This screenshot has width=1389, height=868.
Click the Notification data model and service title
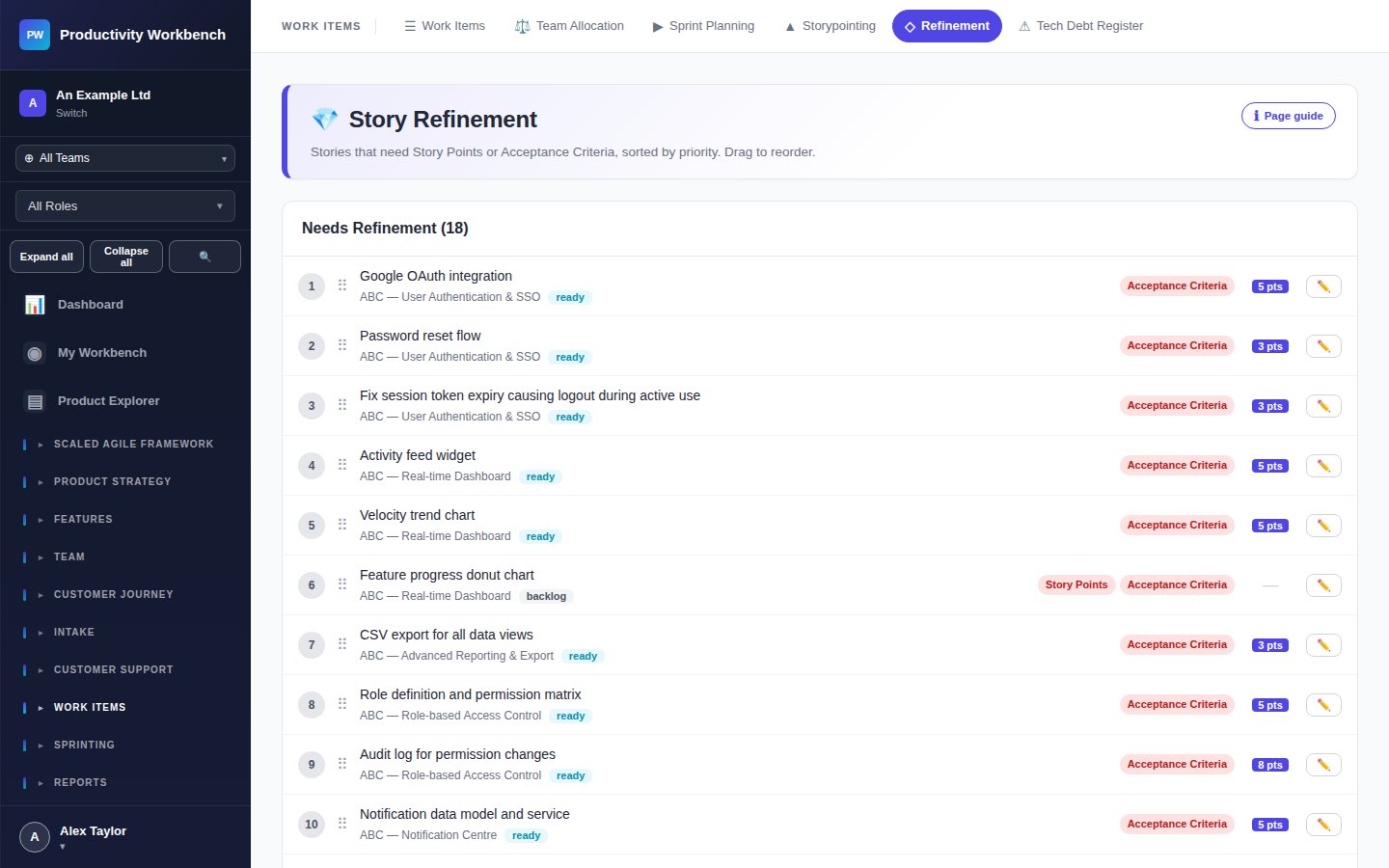464,814
